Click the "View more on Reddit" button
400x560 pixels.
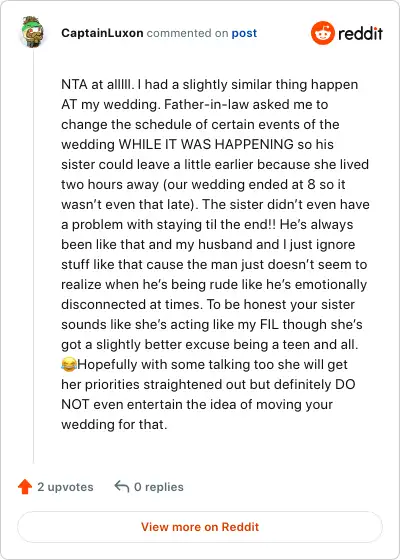click(200, 527)
